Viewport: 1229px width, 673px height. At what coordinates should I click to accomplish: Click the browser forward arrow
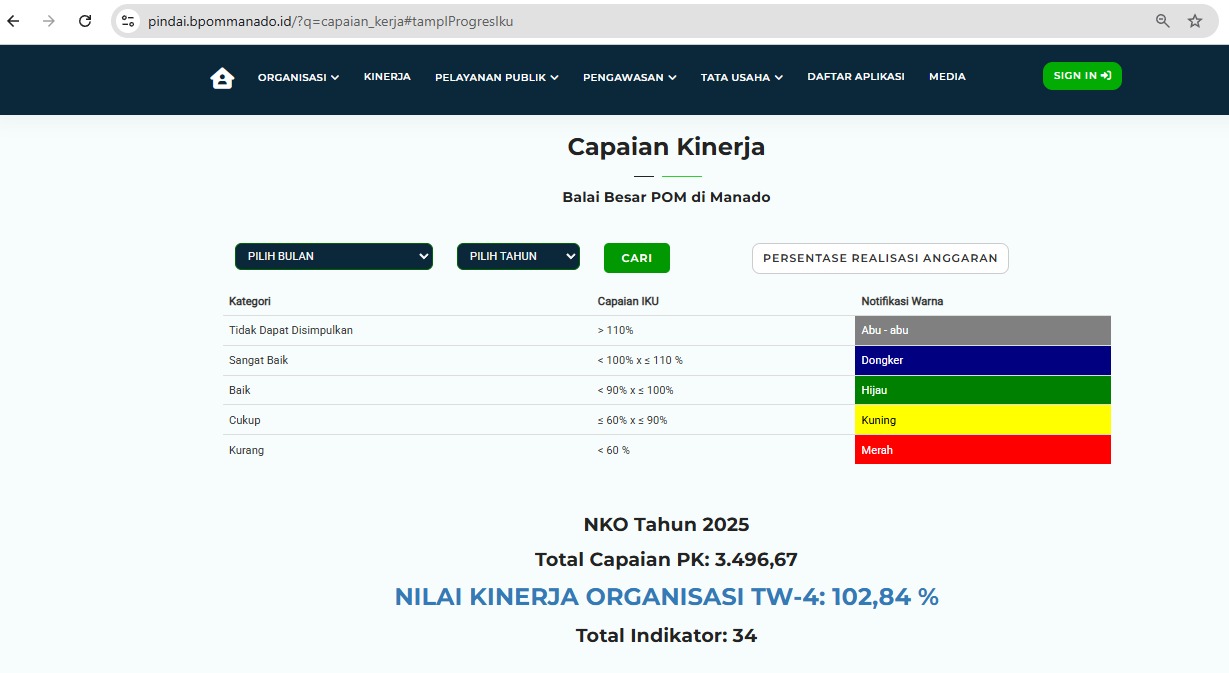point(49,21)
